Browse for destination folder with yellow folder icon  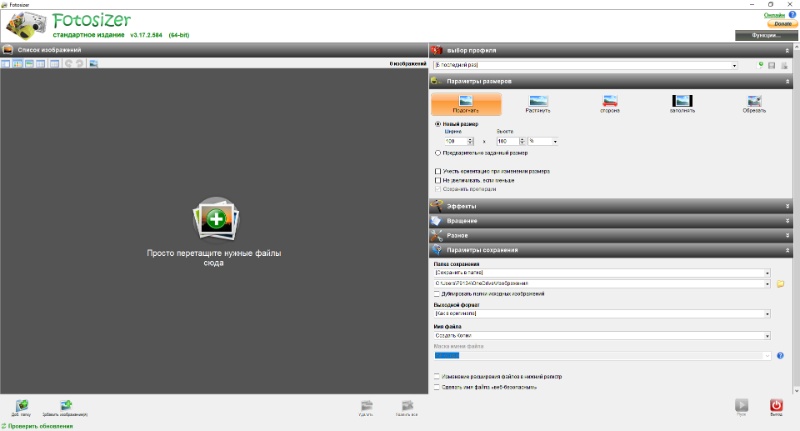pos(780,284)
